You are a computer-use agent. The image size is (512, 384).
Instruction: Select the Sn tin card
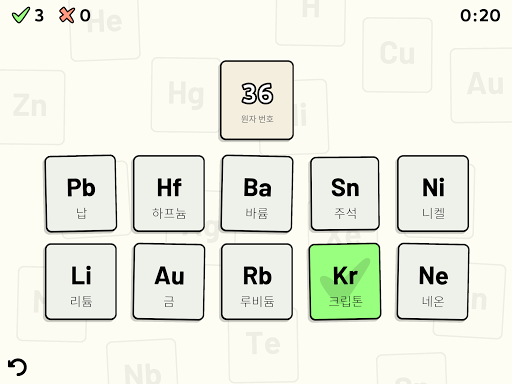tap(345, 194)
